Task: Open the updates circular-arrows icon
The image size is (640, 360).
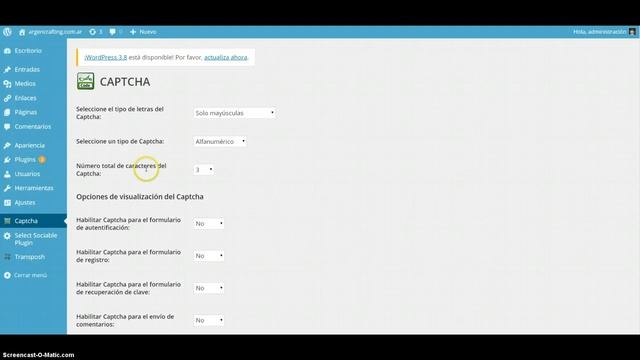Action: pyautogui.click(x=93, y=32)
